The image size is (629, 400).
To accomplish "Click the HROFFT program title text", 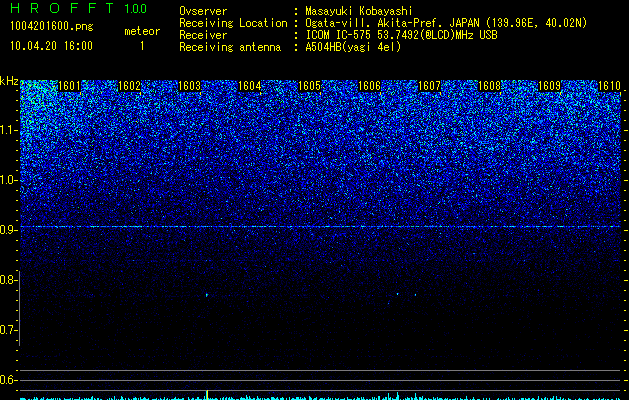I will coord(63,8).
